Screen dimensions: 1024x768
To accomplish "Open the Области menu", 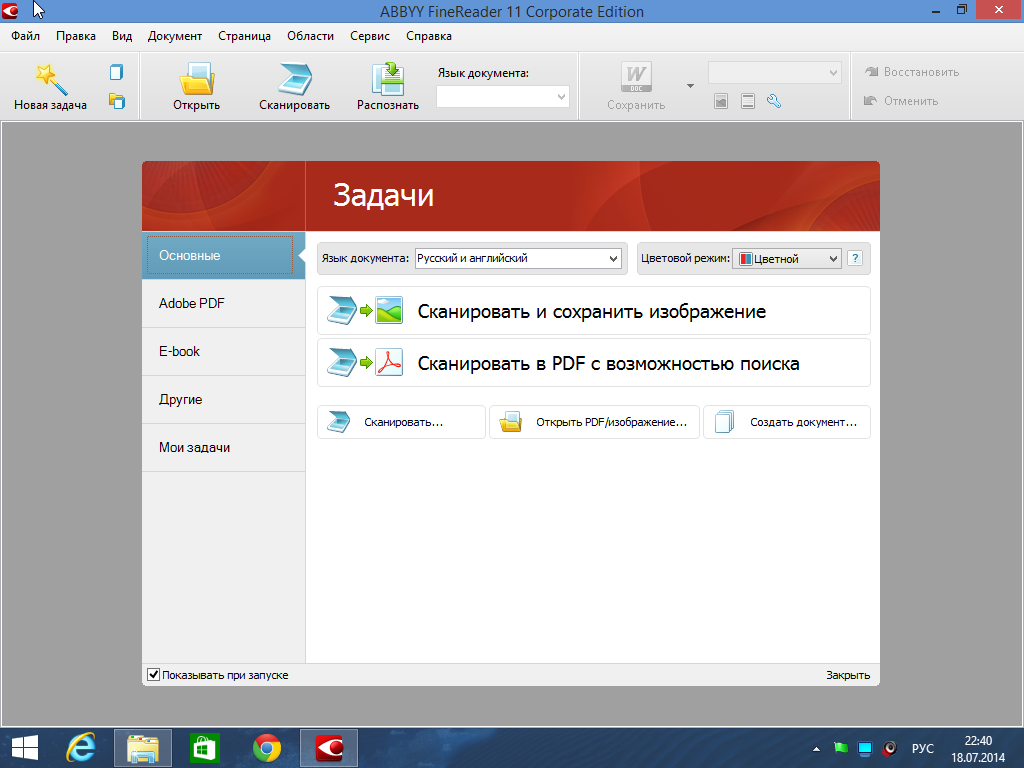I will point(310,36).
